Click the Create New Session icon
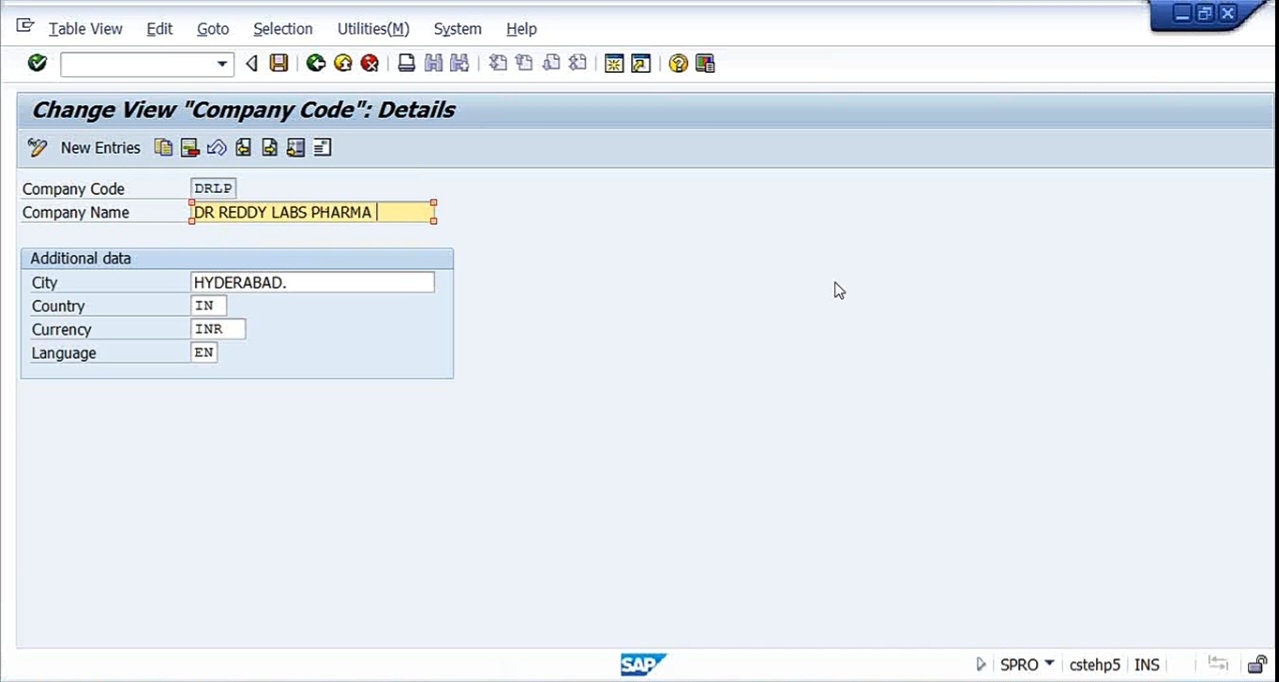 (x=614, y=63)
